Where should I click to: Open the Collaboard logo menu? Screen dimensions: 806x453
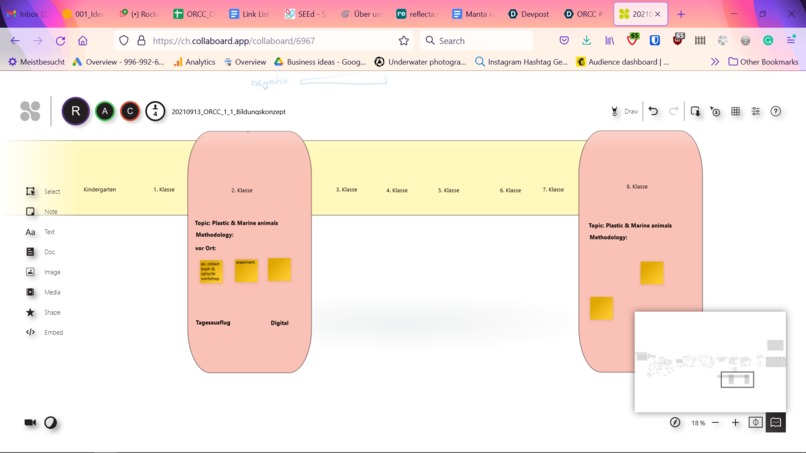[x=30, y=111]
